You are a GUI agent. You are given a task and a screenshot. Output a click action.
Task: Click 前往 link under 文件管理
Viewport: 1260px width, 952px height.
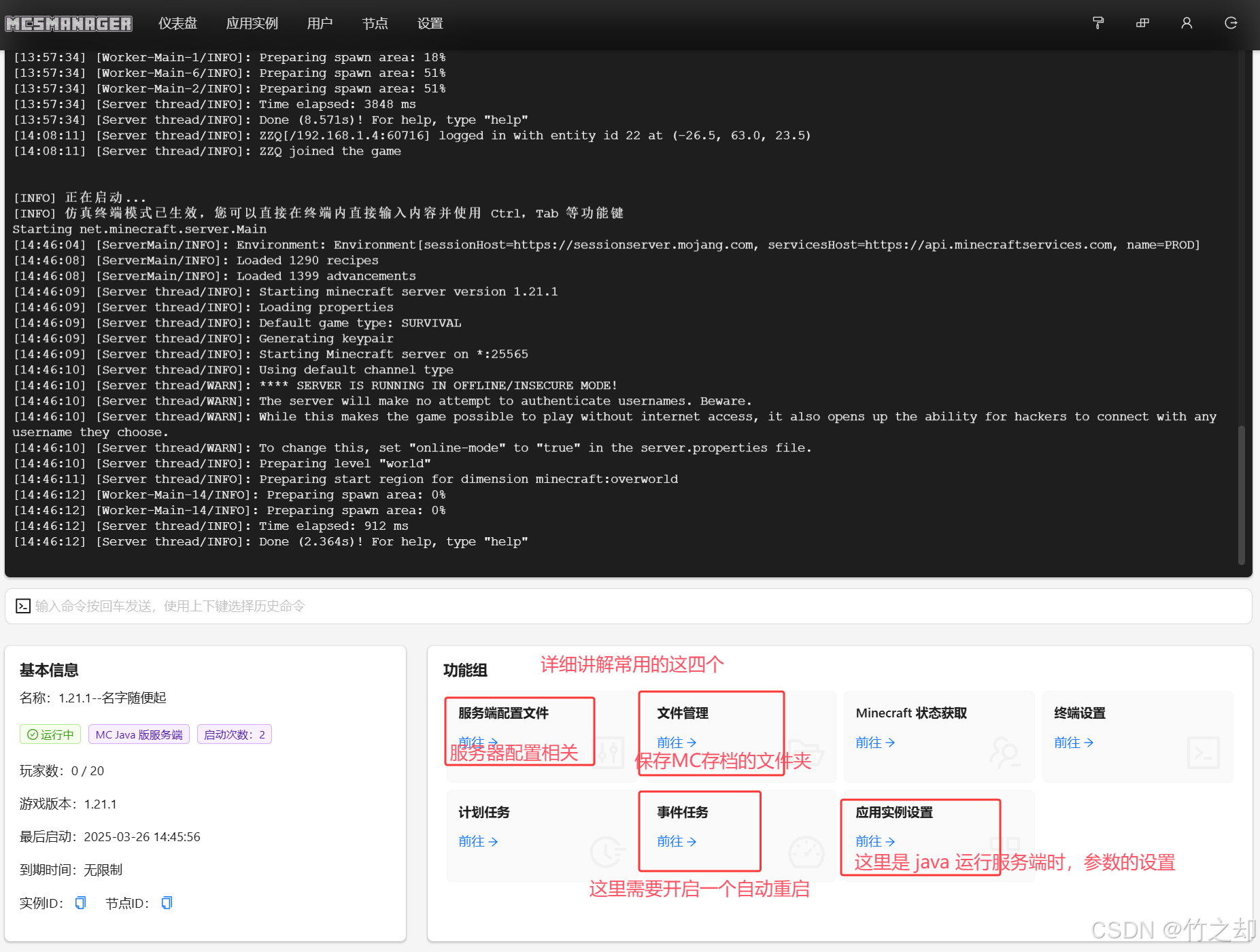tap(677, 743)
